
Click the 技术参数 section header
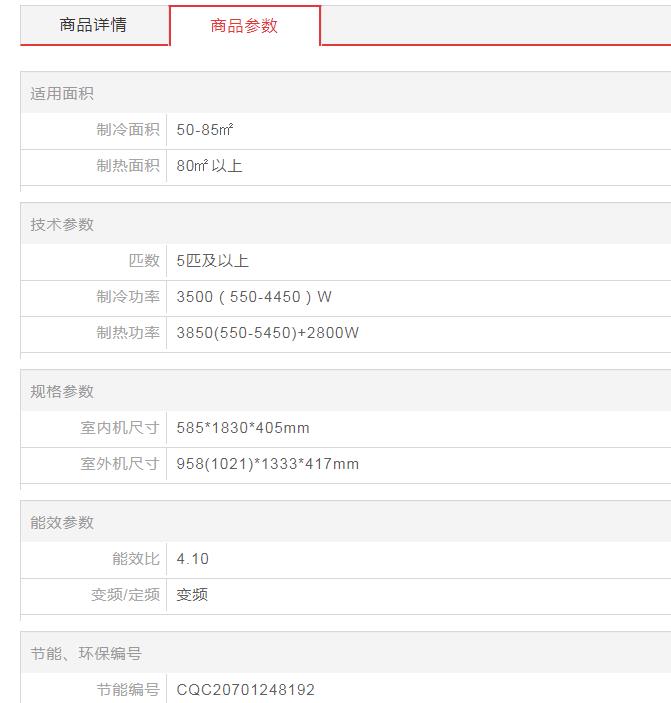pos(62,225)
